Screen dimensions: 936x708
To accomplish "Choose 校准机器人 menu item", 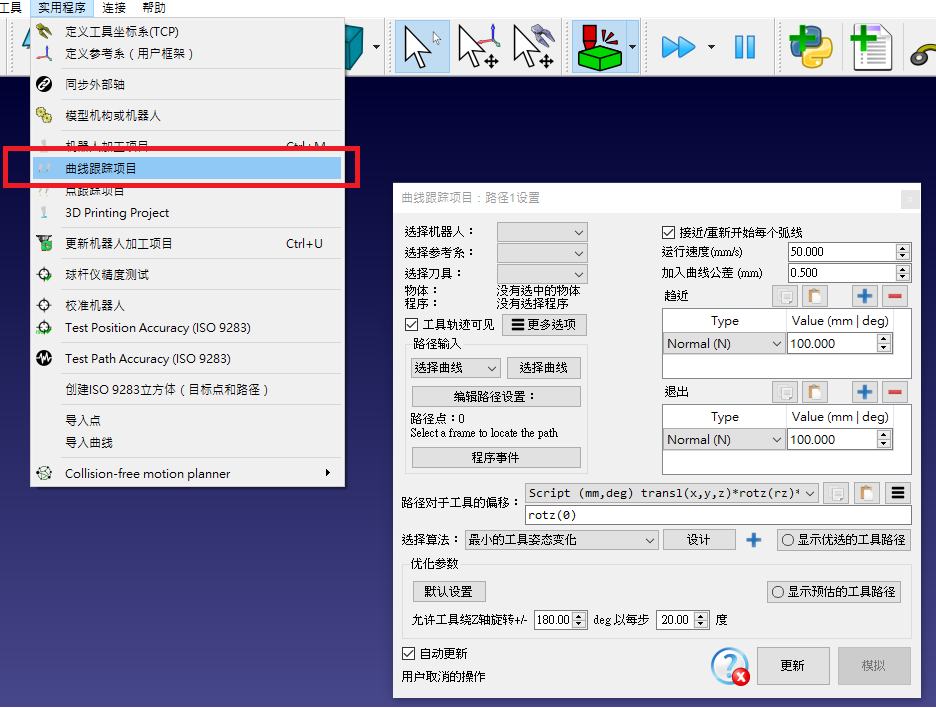I will [187, 306].
